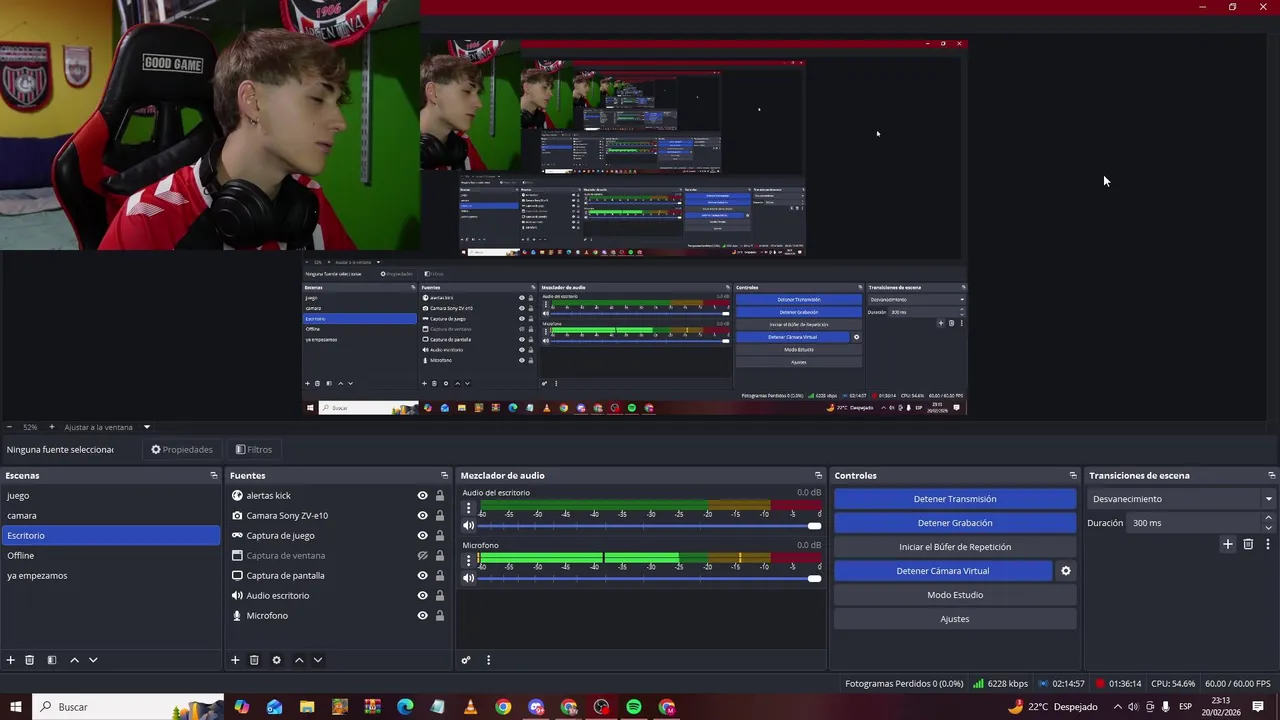
Task: Open VLC media player from taskbar
Action: click(x=470, y=707)
